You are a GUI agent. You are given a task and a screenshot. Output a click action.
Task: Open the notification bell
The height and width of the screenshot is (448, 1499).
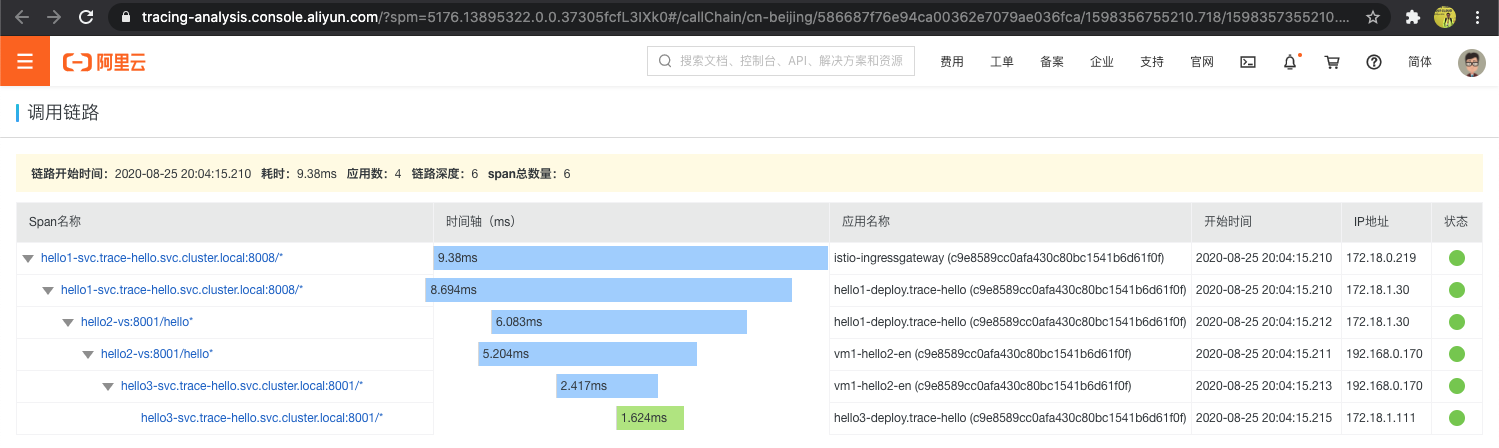(x=1290, y=62)
